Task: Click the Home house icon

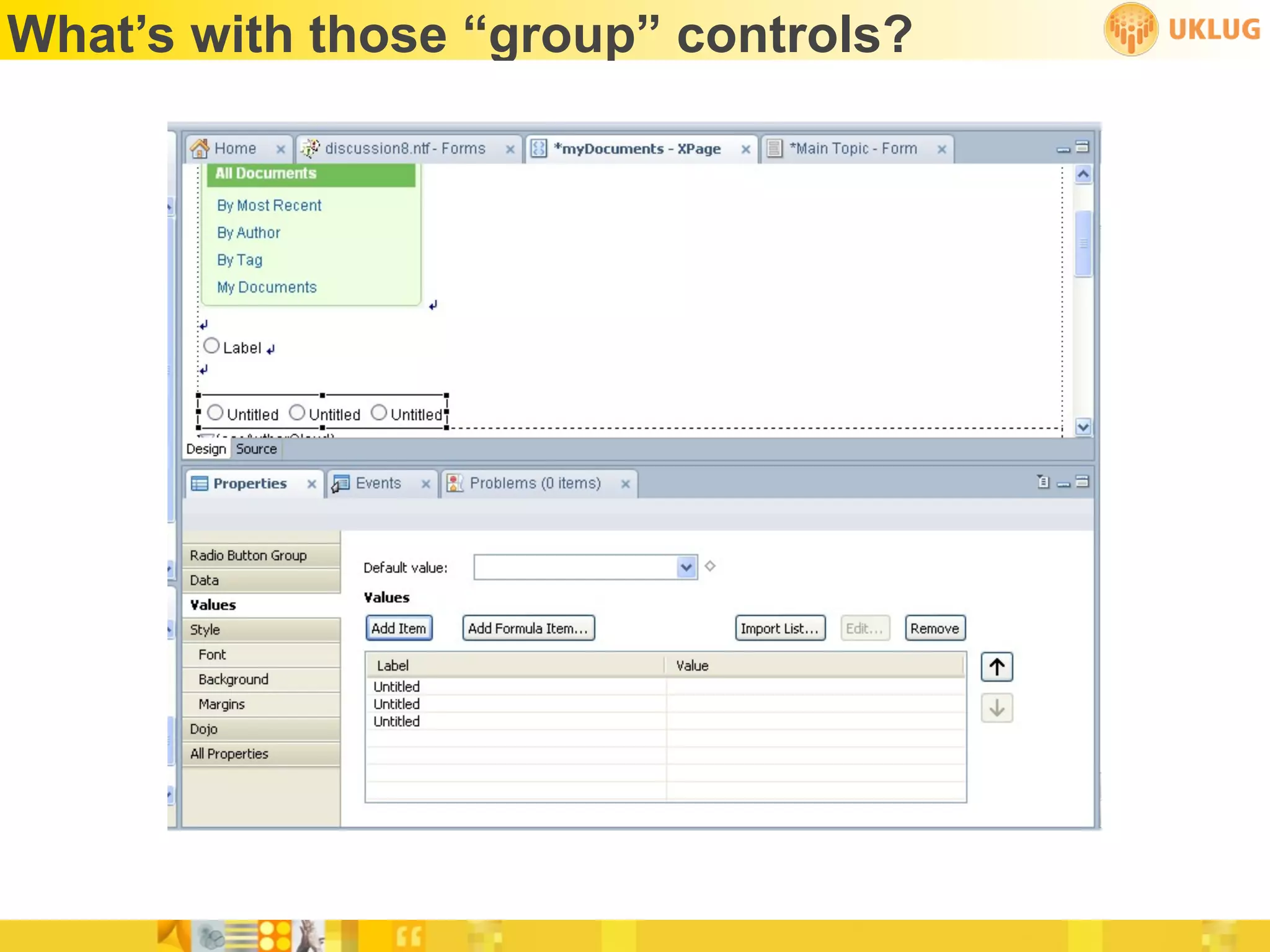Action: tap(200, 149)
